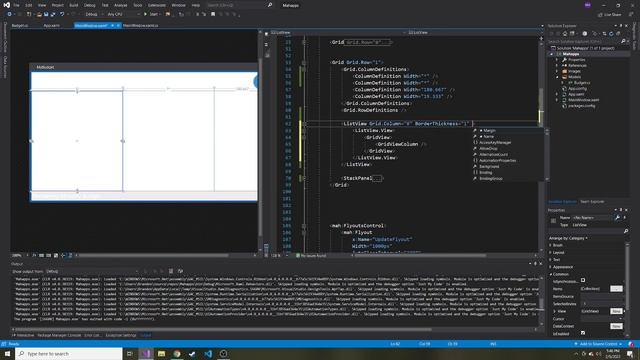The image size is (640, 360).
Task: Switch to the Team Explorer tab
Action: click(592, 202)
